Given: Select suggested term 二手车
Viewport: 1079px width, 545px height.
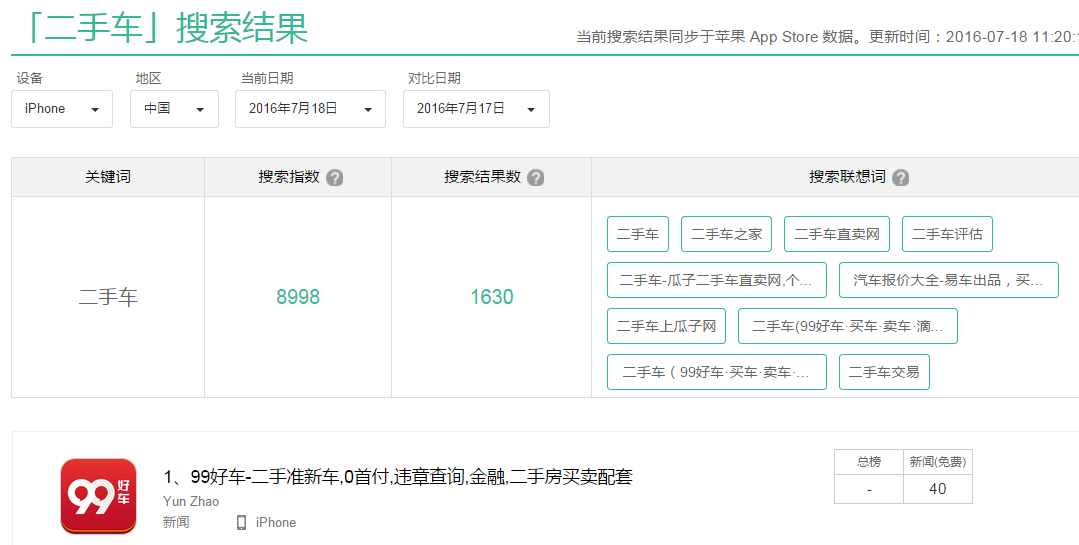Looking at the screenshot, I should coord(638,234).
